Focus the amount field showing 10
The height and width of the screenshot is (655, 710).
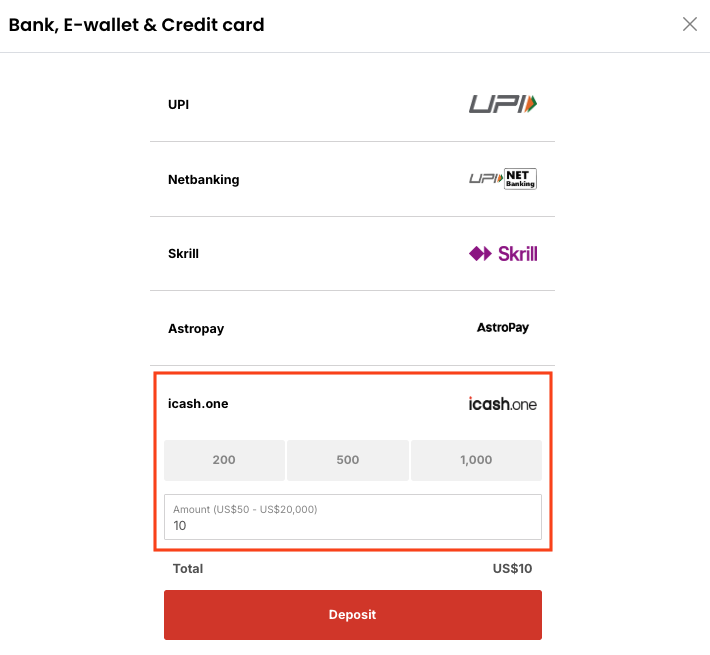click(x=353, y=526)
